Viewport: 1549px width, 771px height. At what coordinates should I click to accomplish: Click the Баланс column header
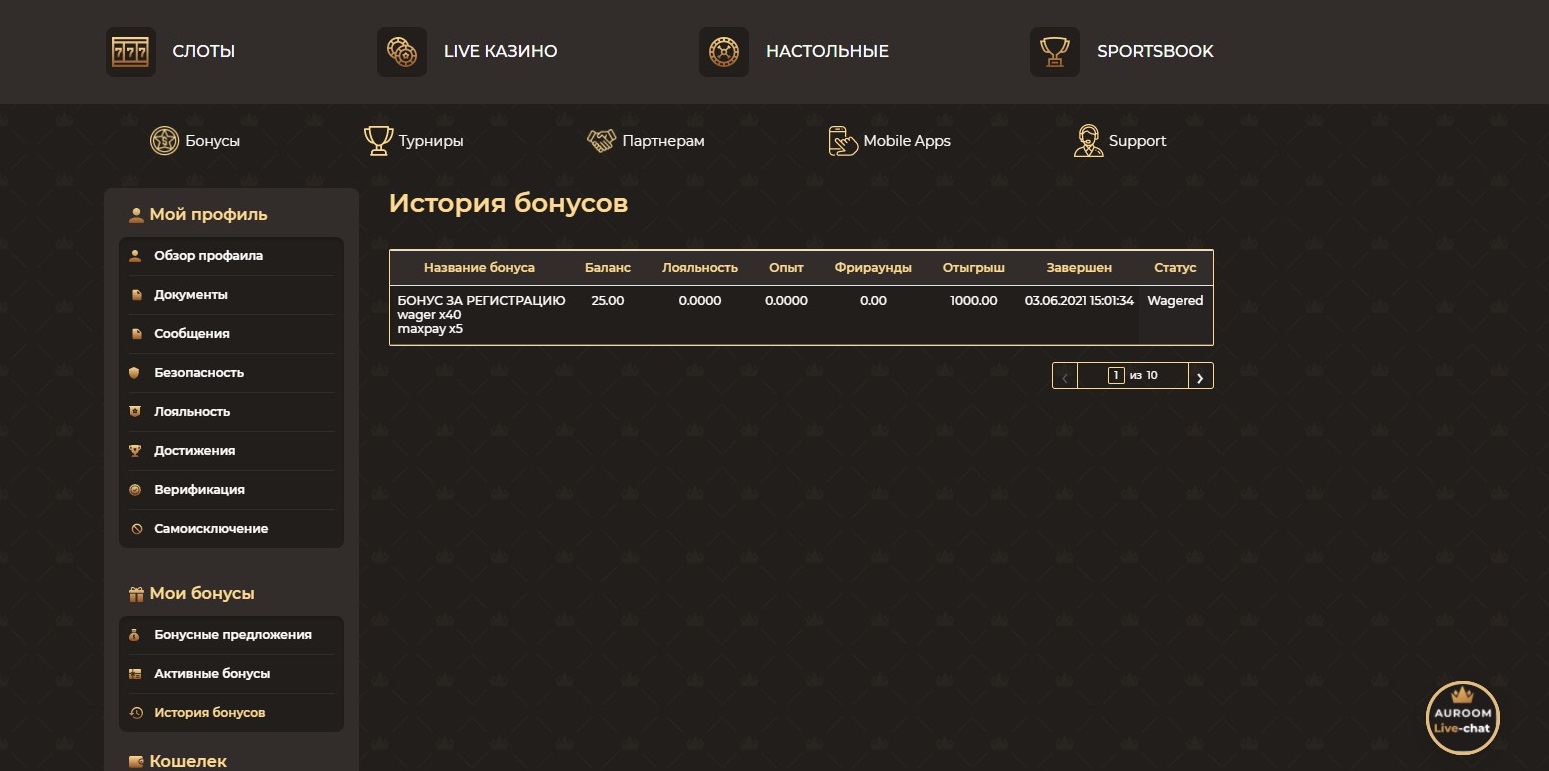[x=608, y=268]
